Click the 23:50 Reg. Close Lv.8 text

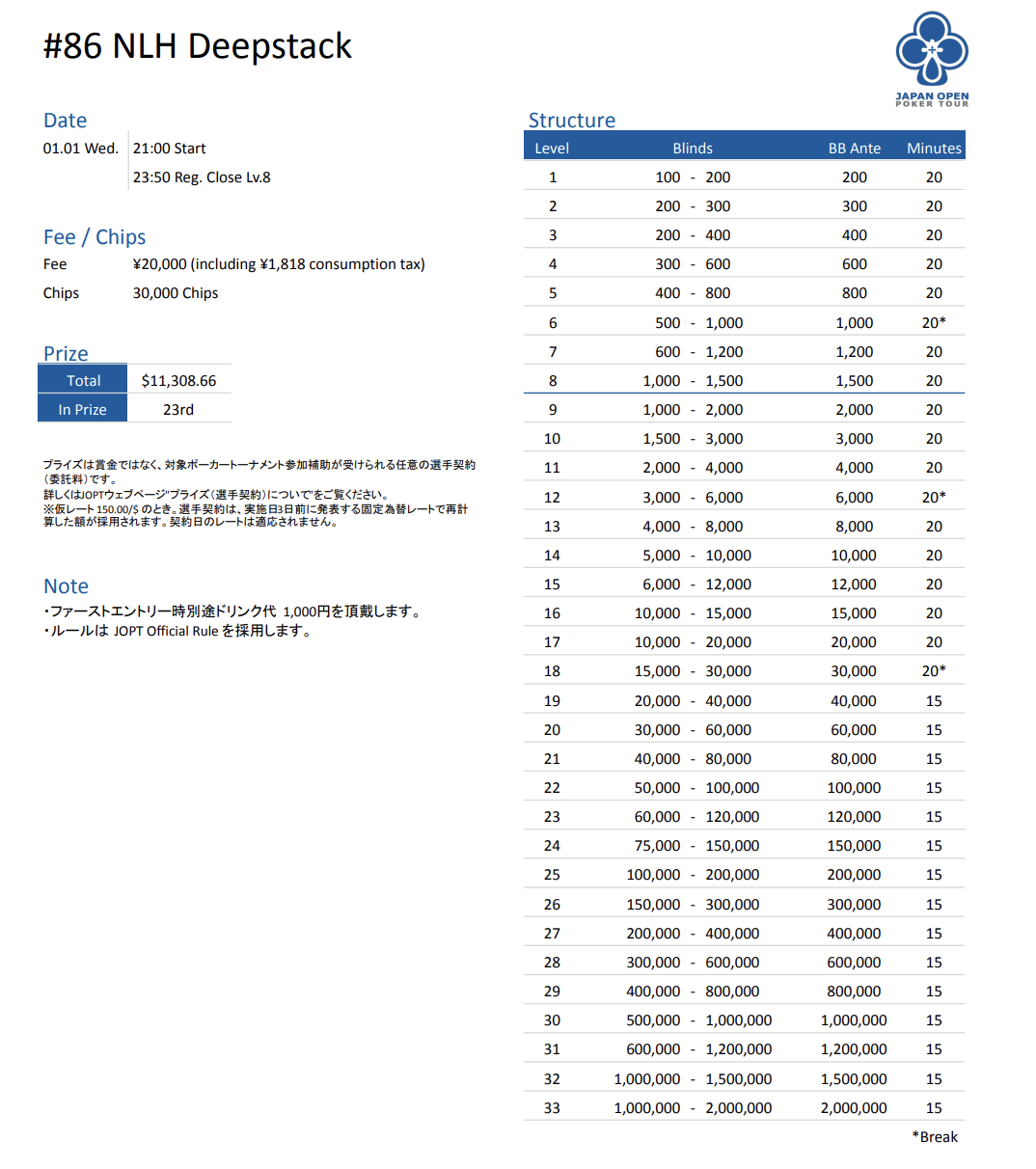click(x=202, y=177)
